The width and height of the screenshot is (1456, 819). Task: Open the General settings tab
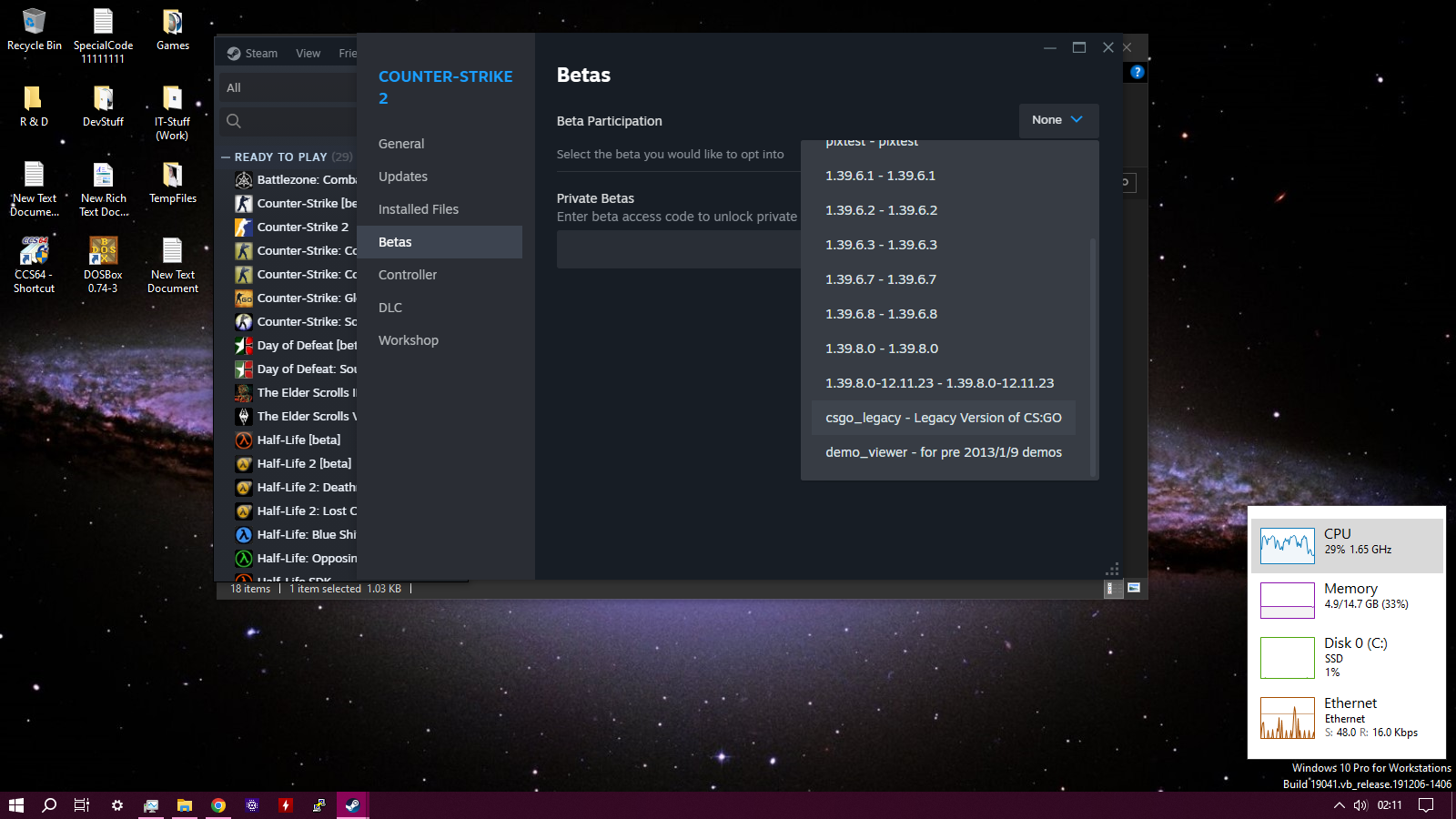tap(440, 144)
